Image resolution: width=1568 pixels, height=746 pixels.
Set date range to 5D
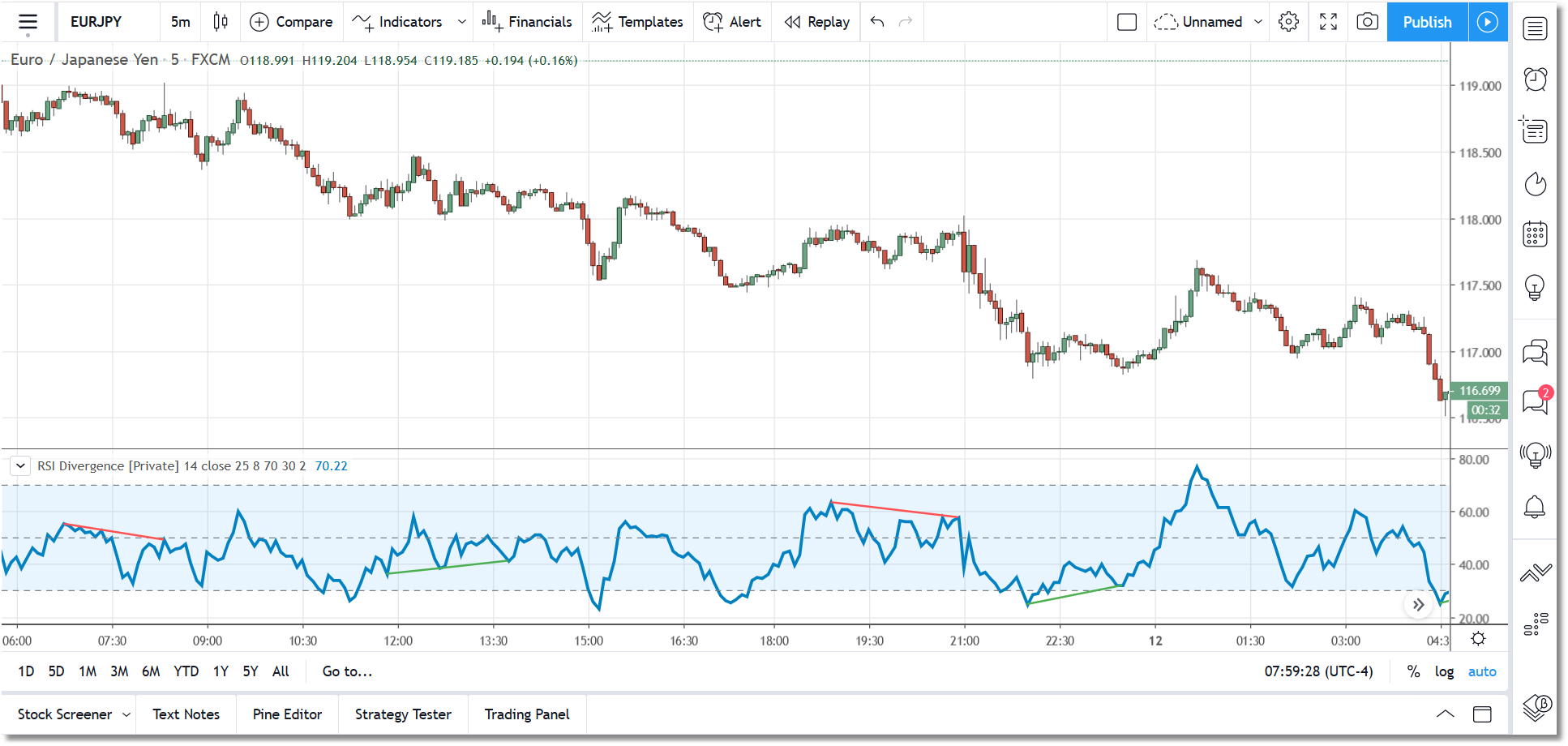point(56,671)
